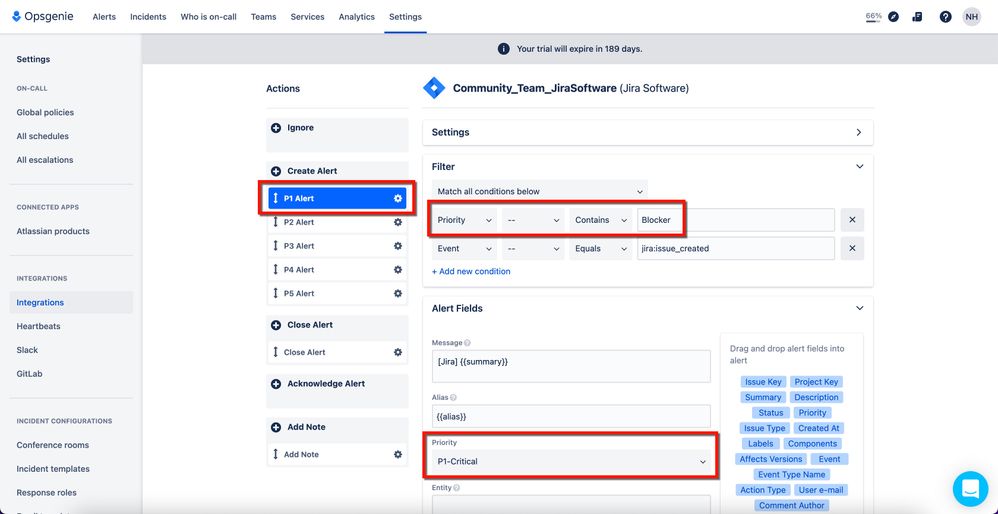Grab the reorder handle of P2 Alert
Viewport: 998px width, 514px height.
276,222
